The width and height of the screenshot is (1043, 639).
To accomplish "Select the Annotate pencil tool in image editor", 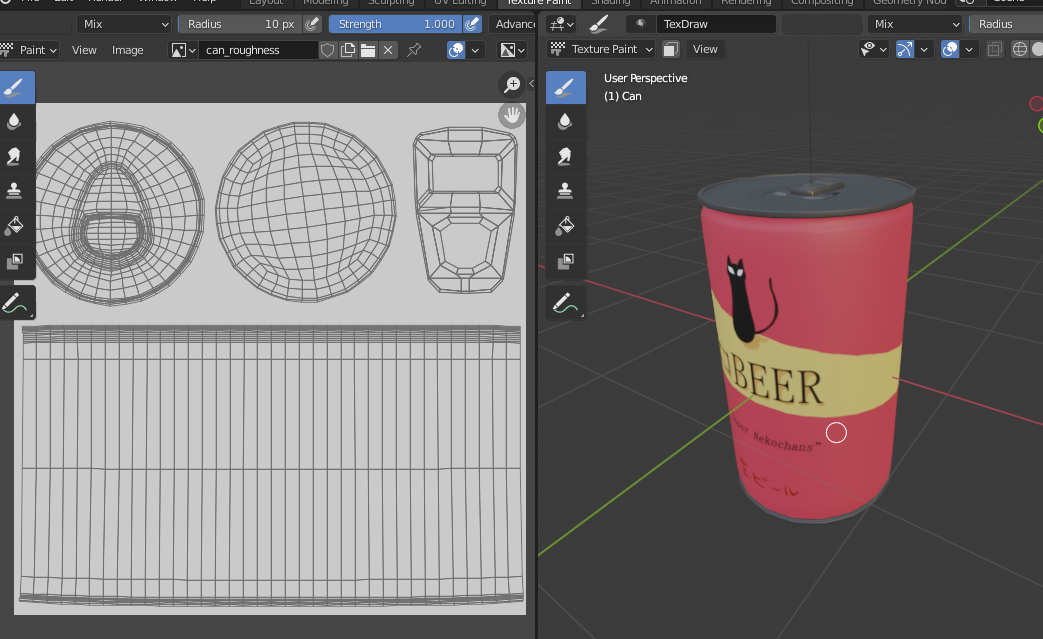I will coord(15,302).
